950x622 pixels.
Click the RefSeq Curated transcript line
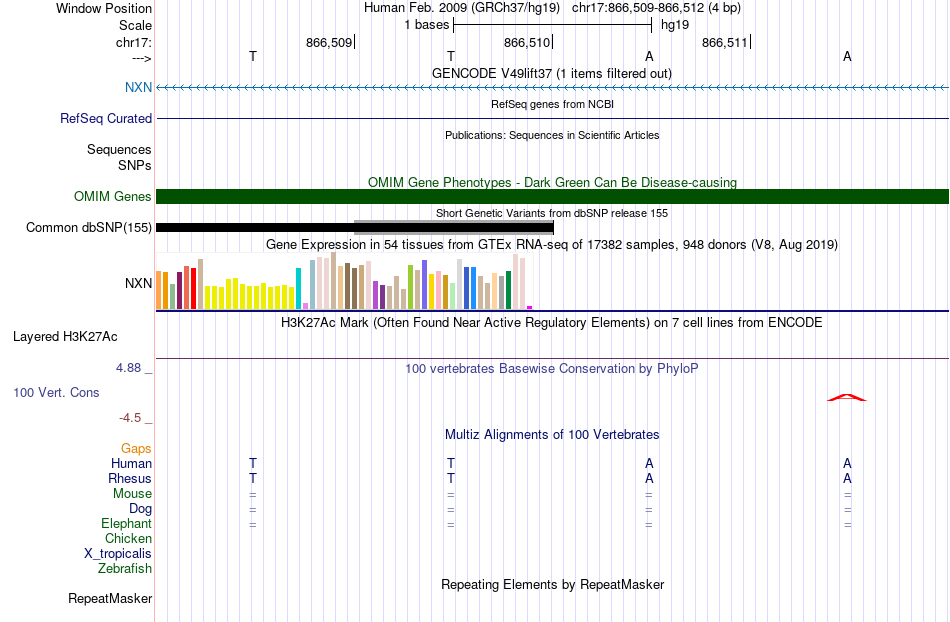pos(552,118)
